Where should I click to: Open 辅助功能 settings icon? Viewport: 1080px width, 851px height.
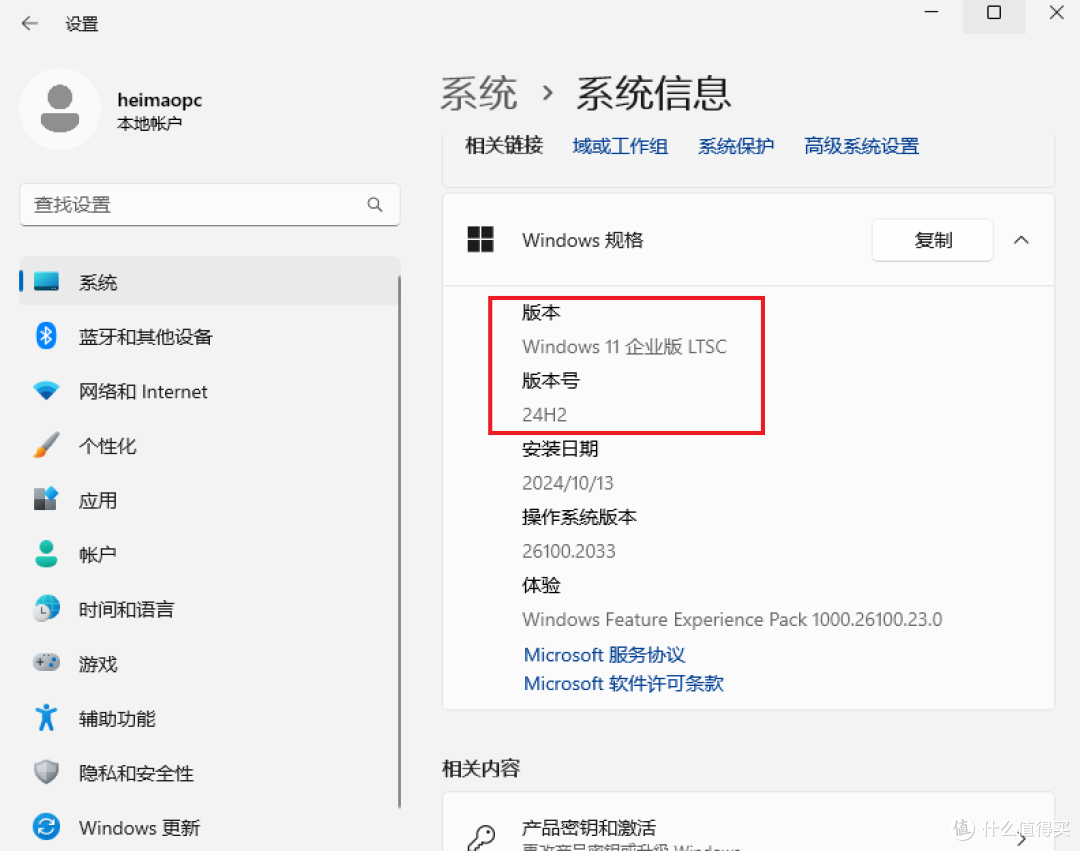pyautogui.click(x=46, y=717)
